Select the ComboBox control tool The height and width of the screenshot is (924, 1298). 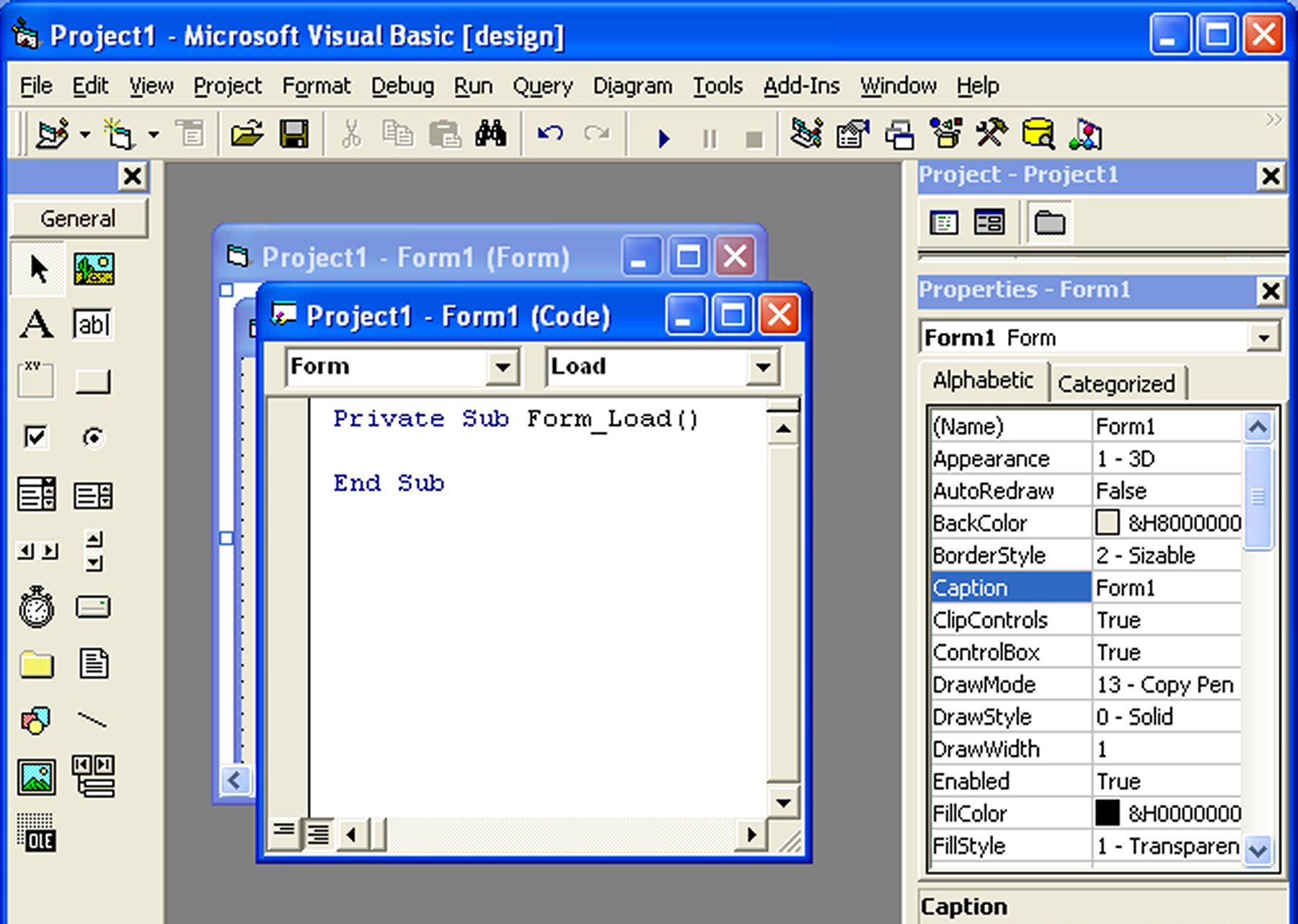pos(36,494)
